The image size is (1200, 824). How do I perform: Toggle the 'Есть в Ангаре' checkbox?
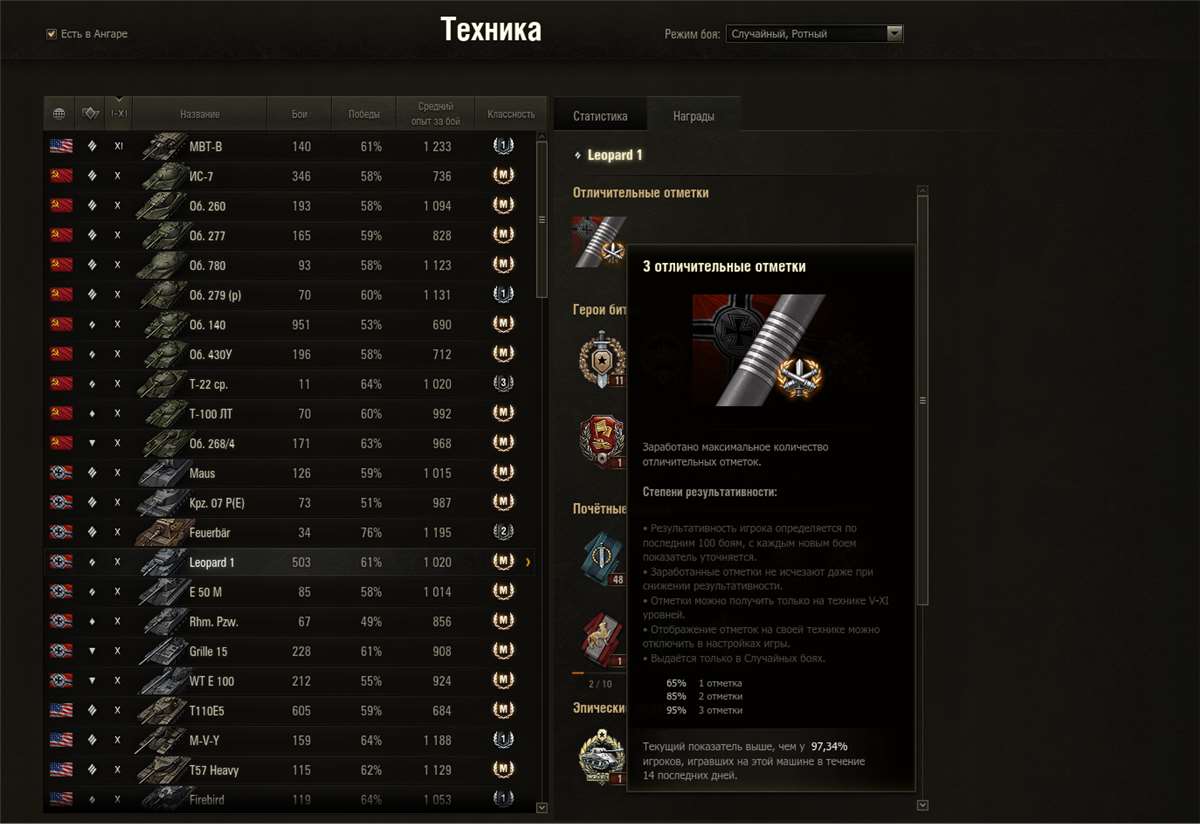point(51,34)
